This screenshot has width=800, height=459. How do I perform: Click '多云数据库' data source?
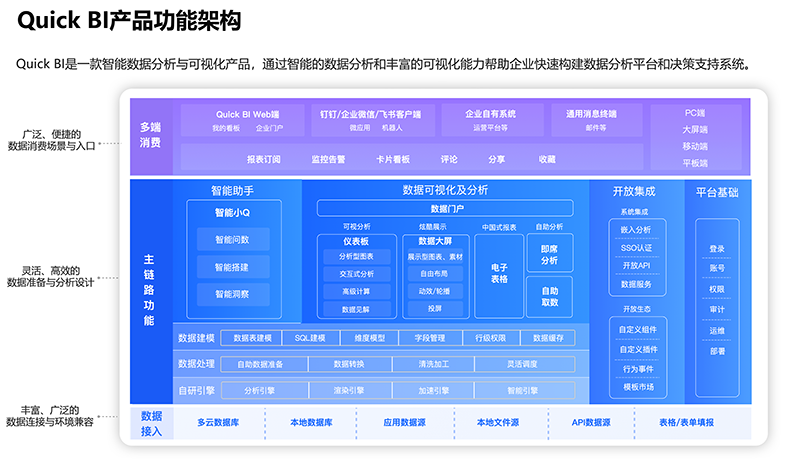[218, 423]
